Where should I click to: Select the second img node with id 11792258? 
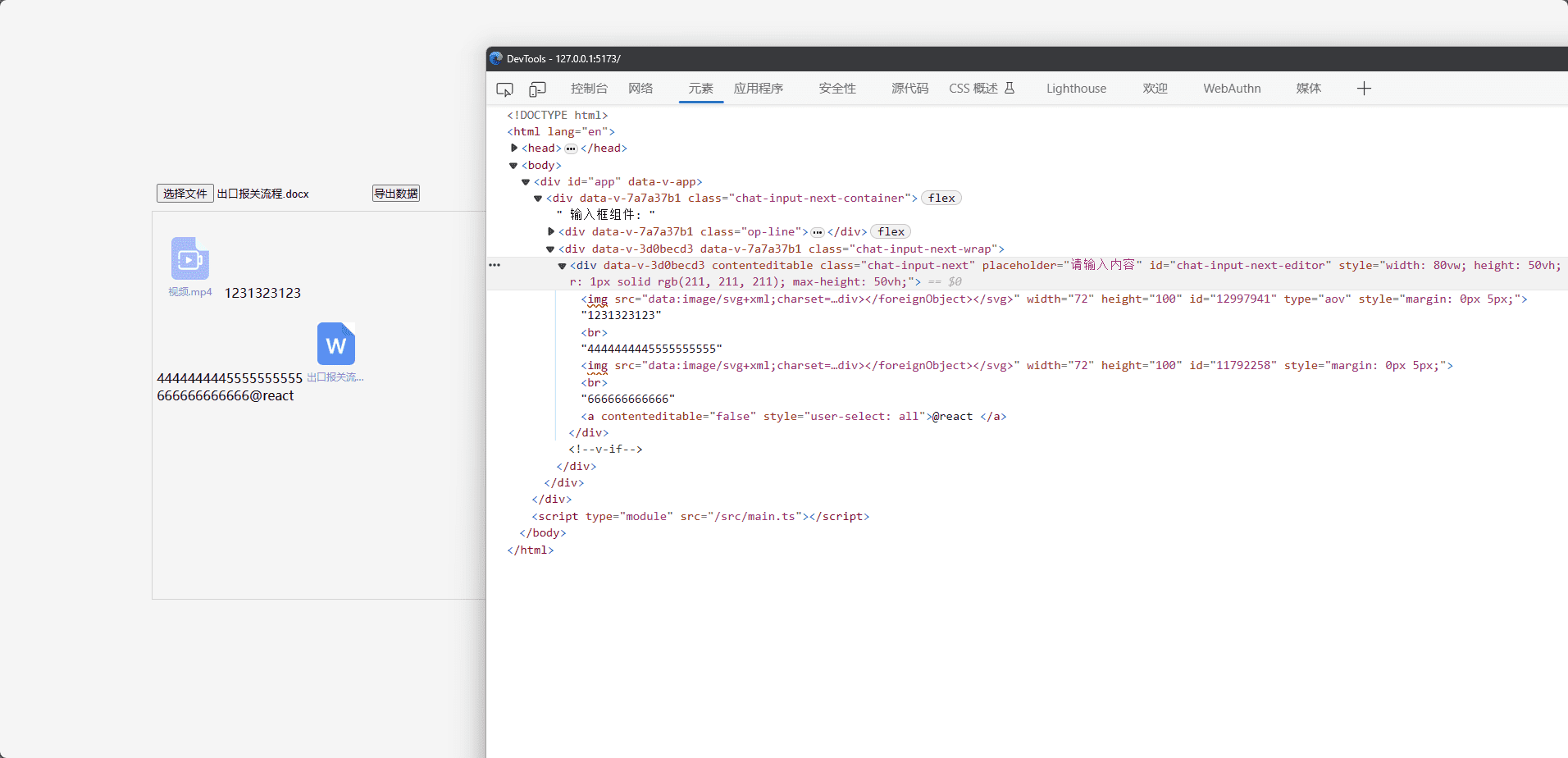(1017, 365)
